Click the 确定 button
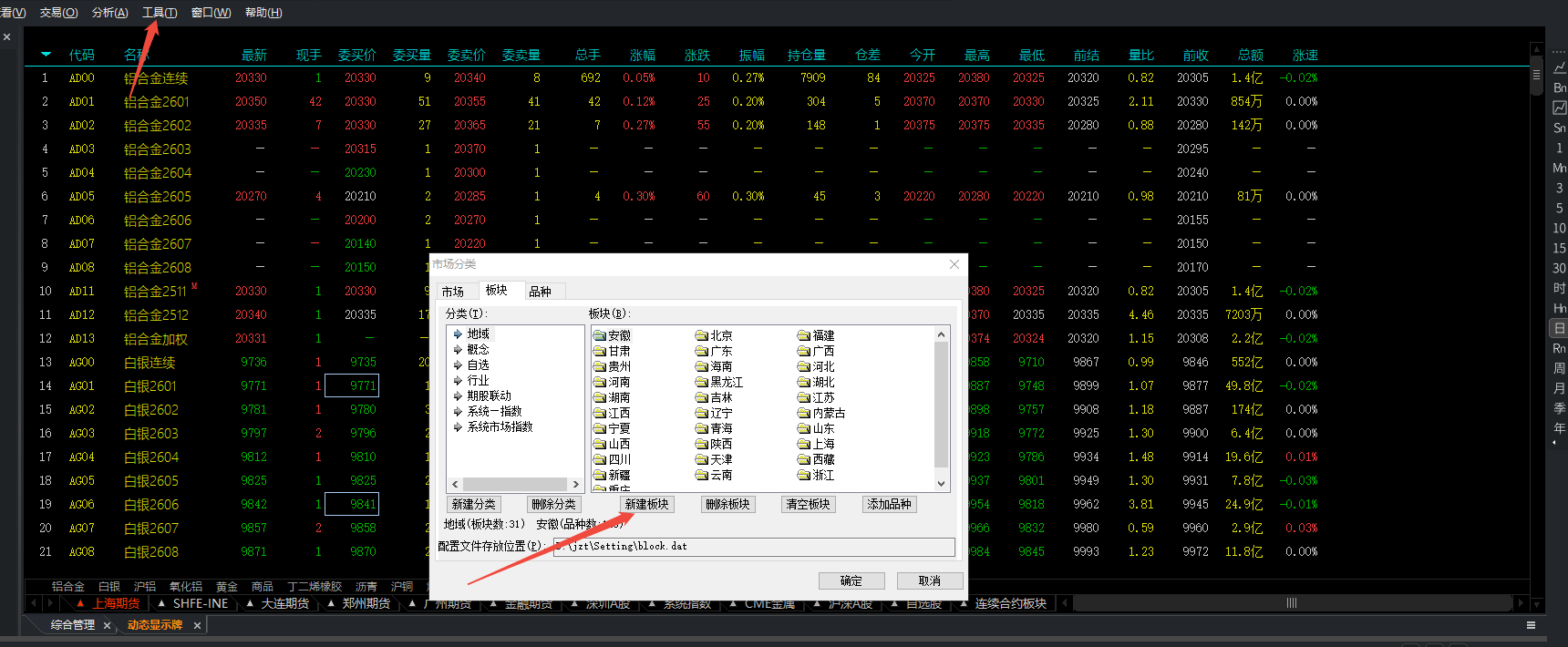 tap(851, 580)
